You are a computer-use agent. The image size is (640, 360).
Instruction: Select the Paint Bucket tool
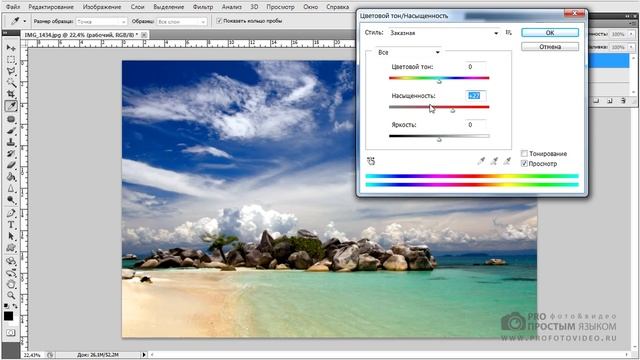(x=11, y=177)
